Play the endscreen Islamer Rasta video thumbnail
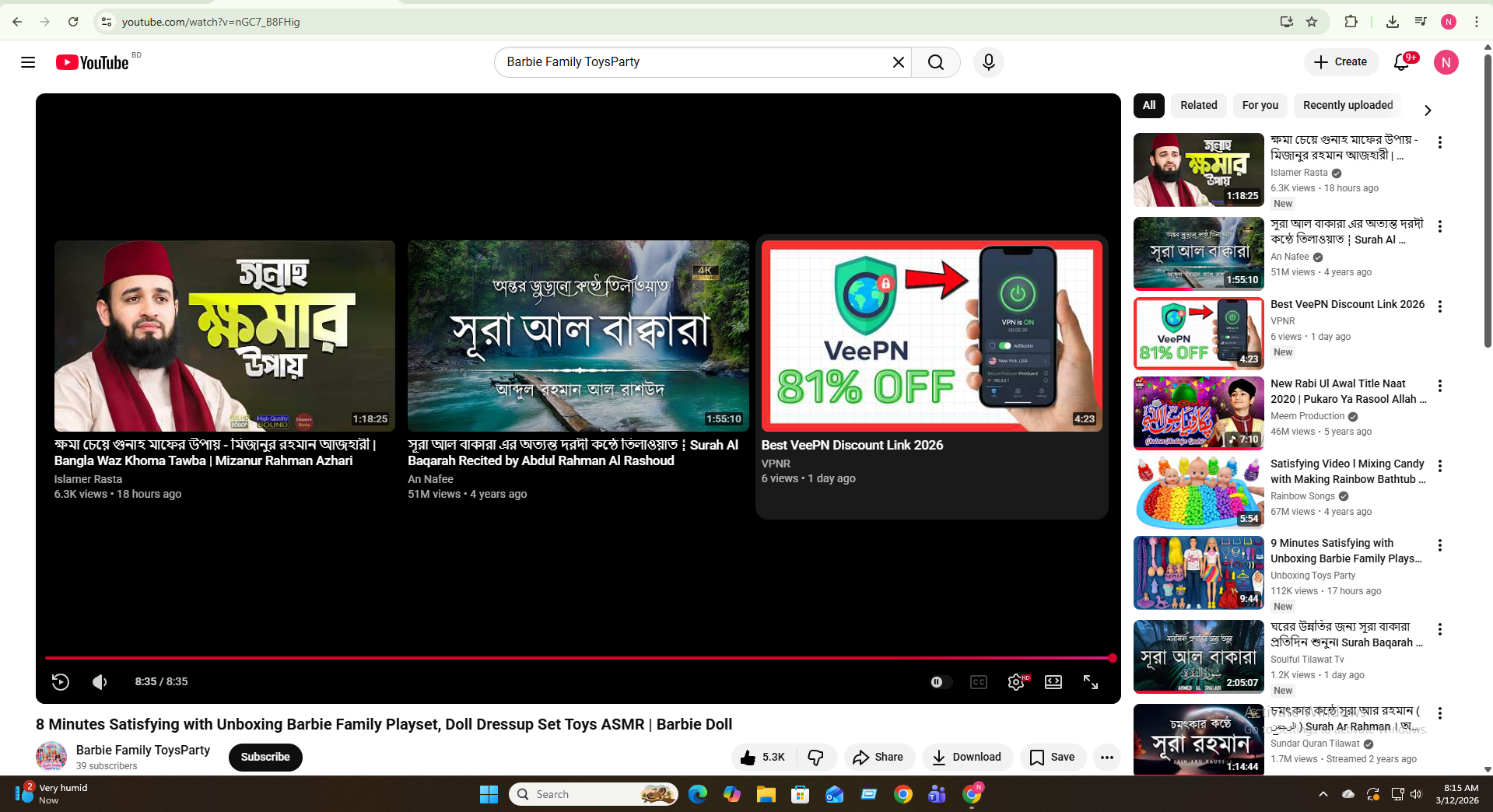The width and height of the screenshot is (1493, 812). (x=225, y=336)
